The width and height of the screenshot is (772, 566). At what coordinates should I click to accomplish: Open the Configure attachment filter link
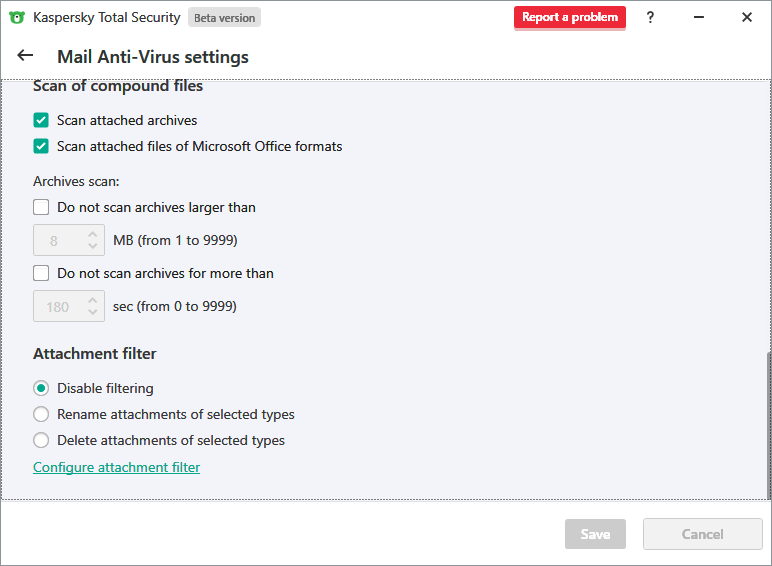[116, 467]
